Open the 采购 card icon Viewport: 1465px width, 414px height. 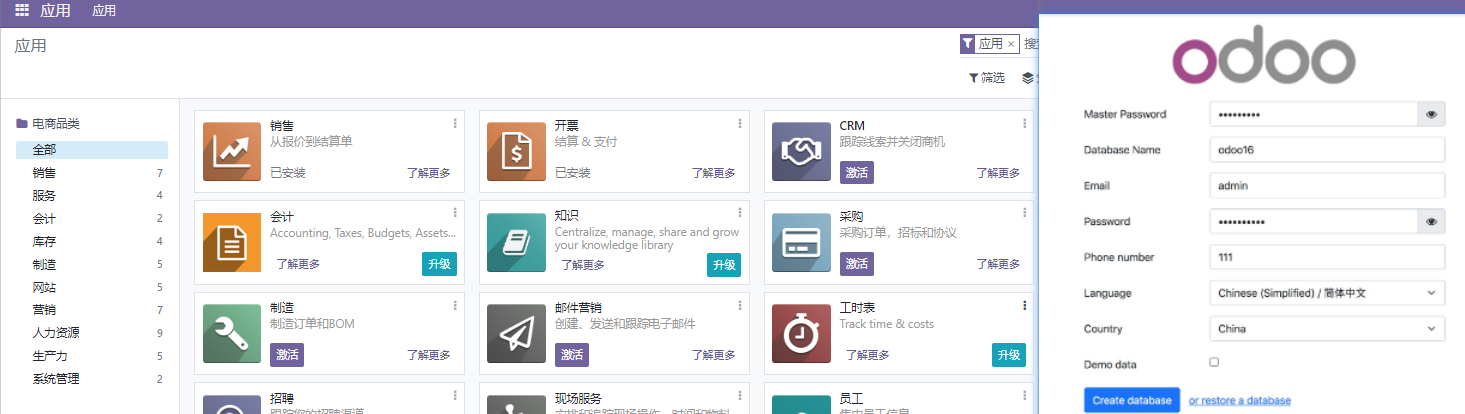pos(802,243)
